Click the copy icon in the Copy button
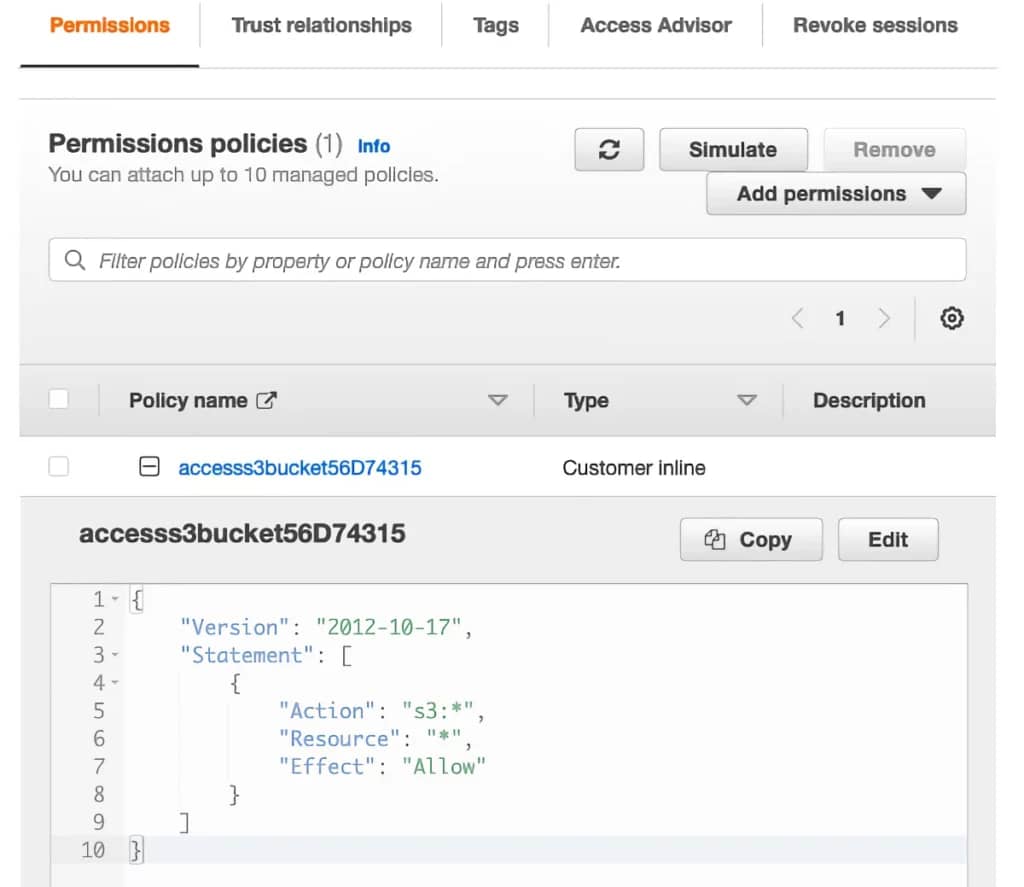The height and width of the screenshot is (887, 1024). coord(715,540)
